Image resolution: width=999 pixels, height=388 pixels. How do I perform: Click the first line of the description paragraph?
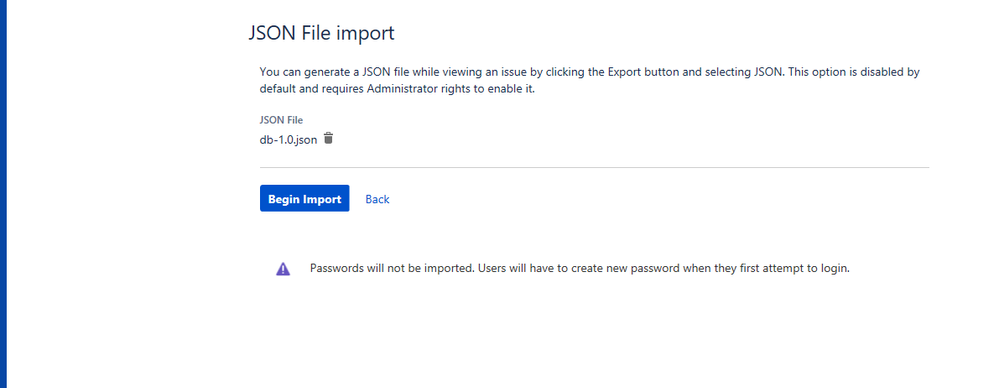tap(589, 72)
